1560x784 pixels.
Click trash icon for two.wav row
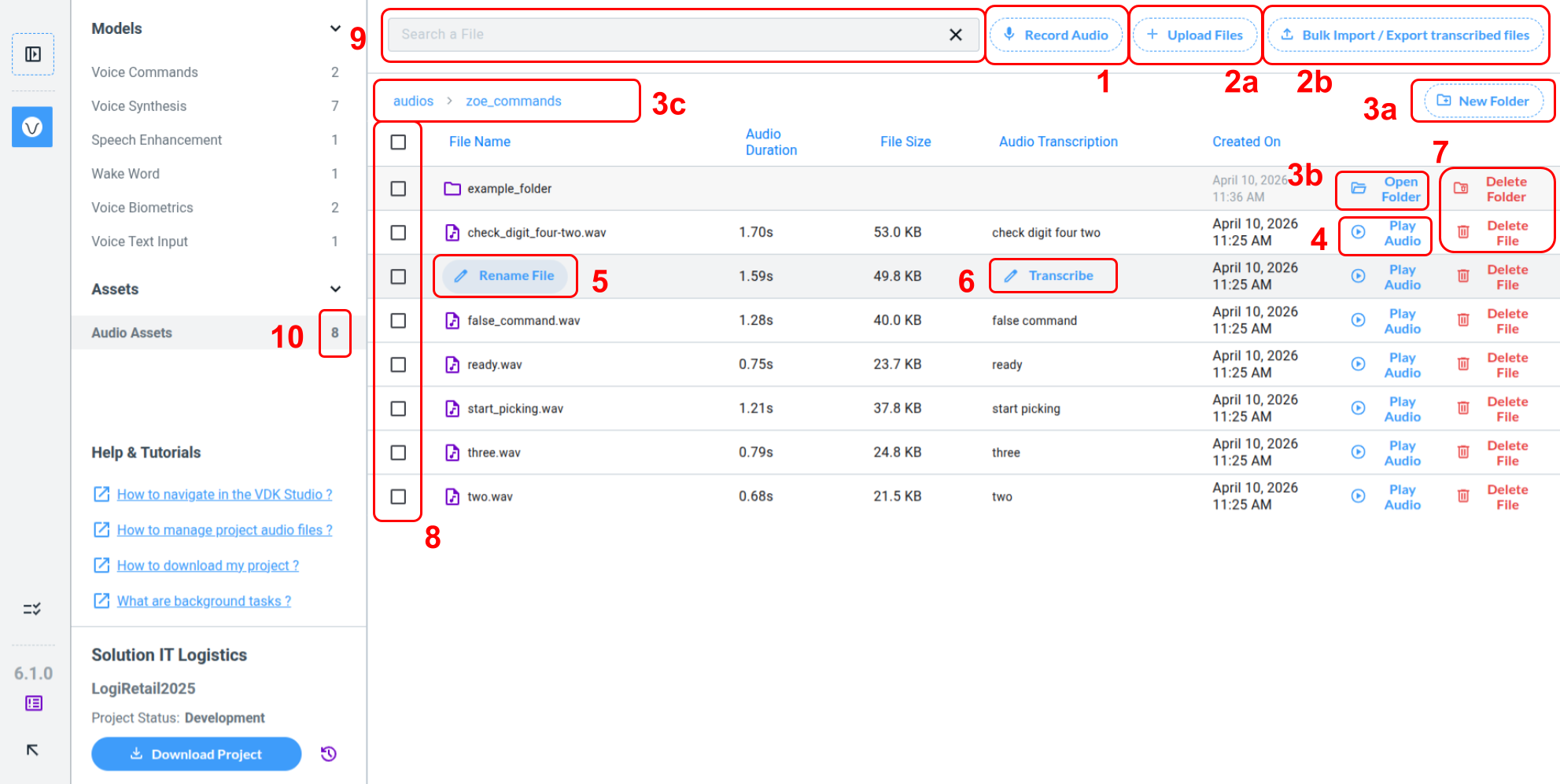1463,496
